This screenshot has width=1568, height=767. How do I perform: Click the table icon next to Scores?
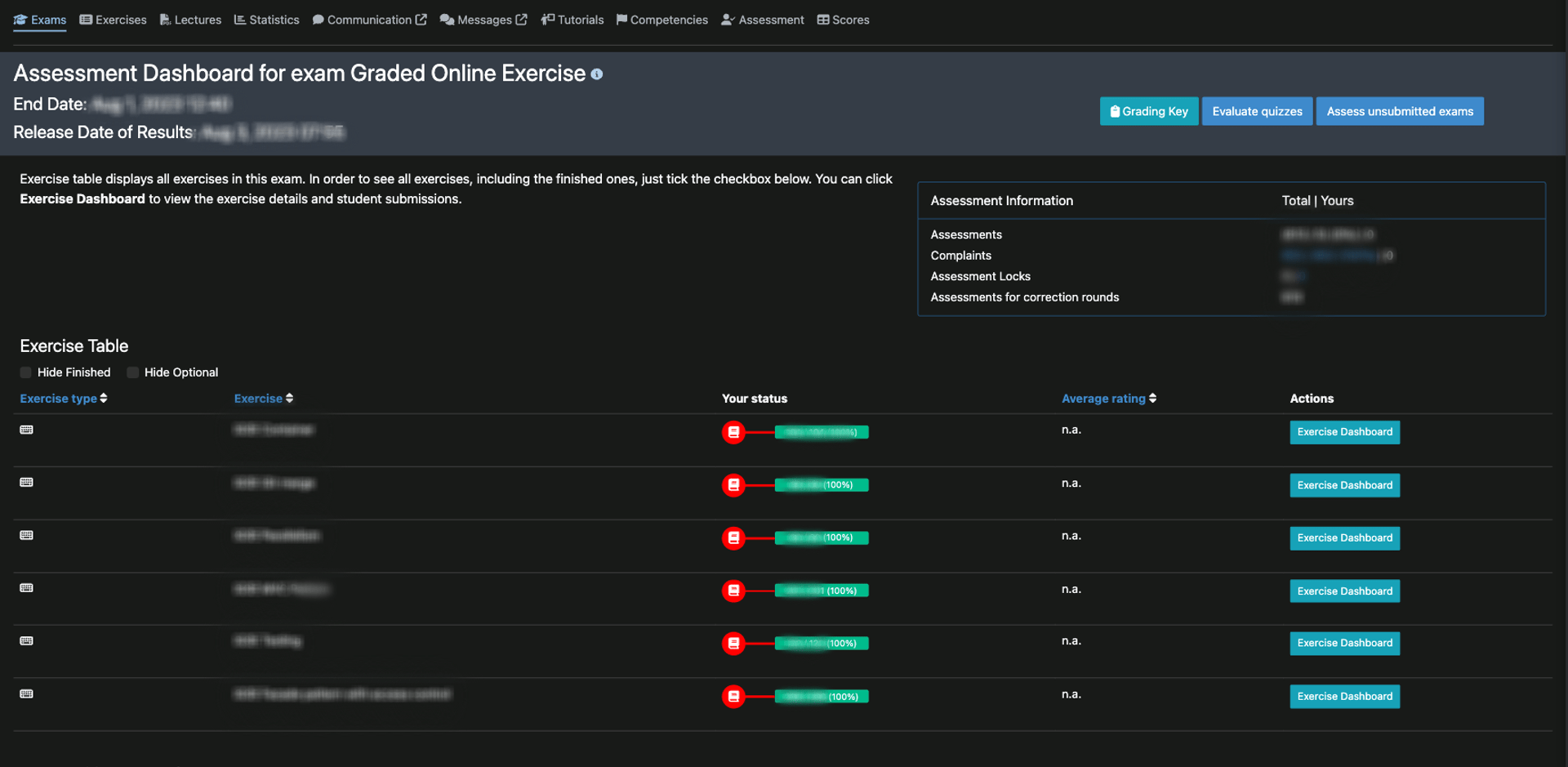(822, 19)
